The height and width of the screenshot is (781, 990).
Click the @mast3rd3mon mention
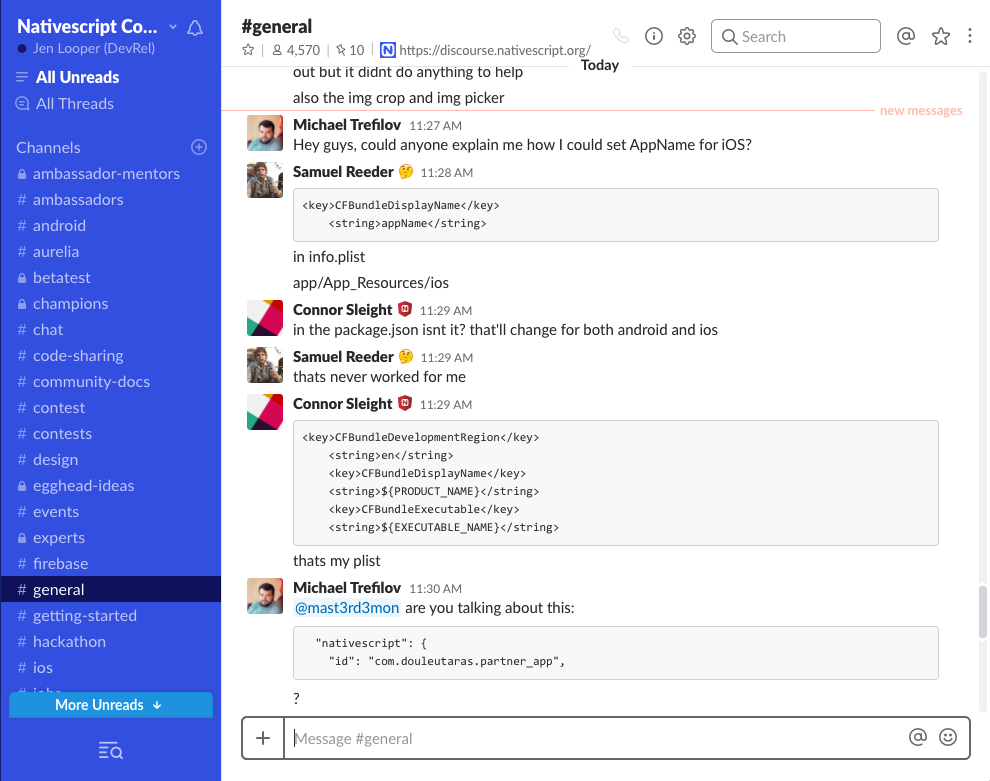(347, 608)
